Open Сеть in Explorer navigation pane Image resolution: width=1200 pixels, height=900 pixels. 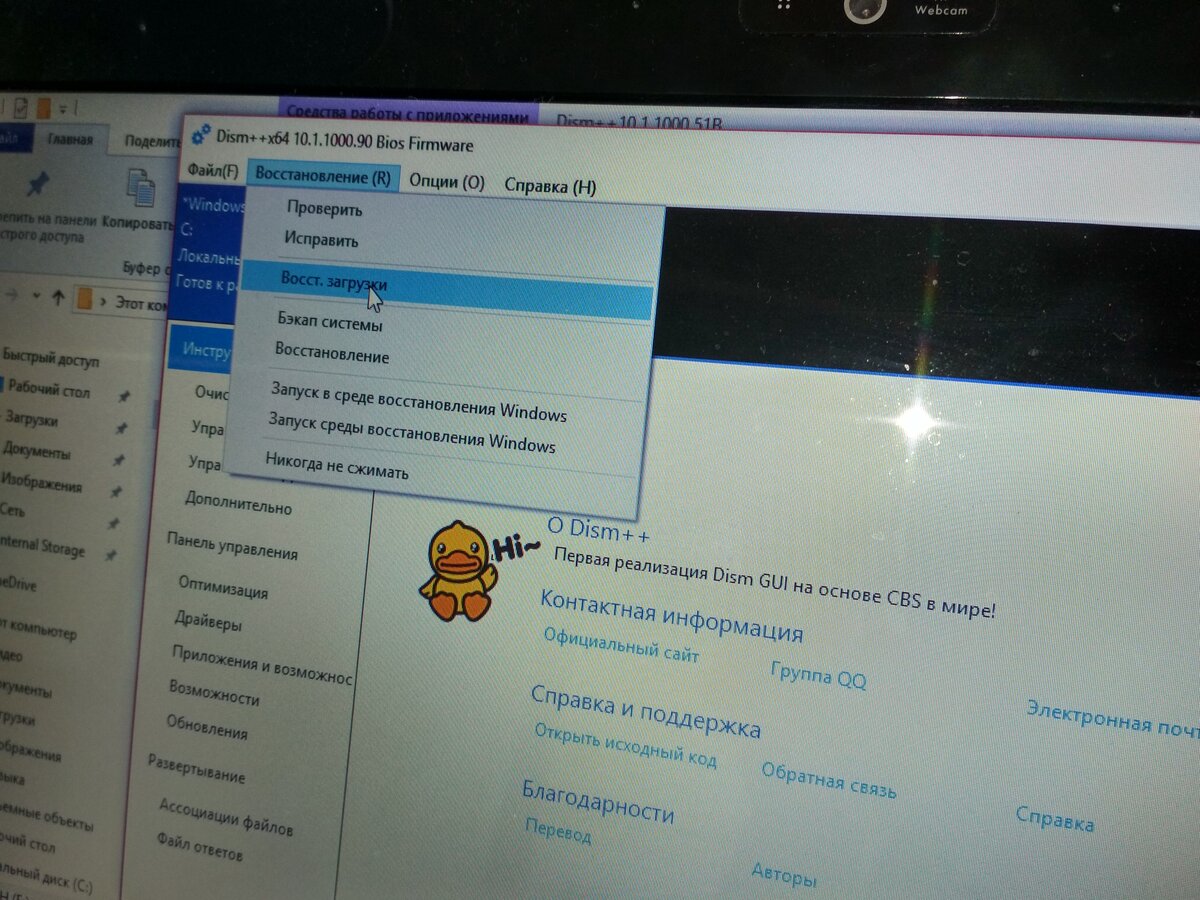click(x=12, y=512)
